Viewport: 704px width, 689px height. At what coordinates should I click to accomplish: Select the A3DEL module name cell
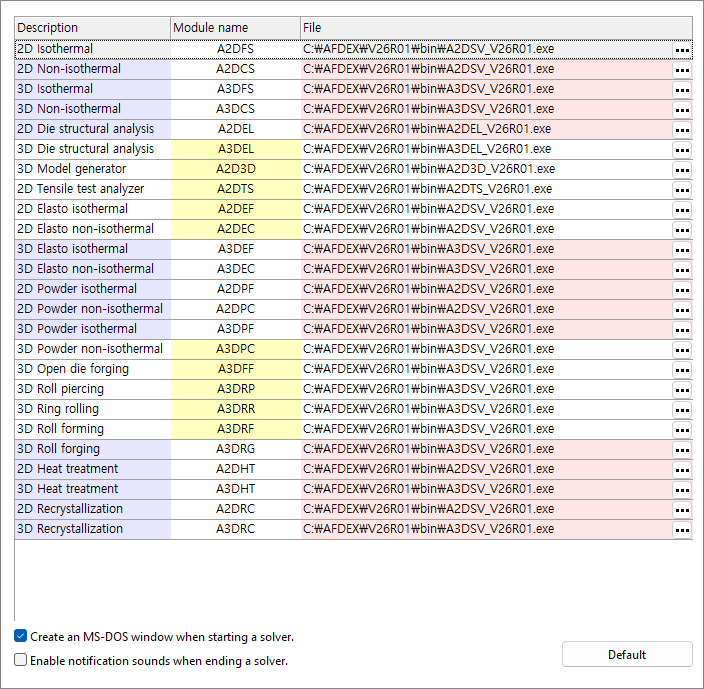click(236, 149)
